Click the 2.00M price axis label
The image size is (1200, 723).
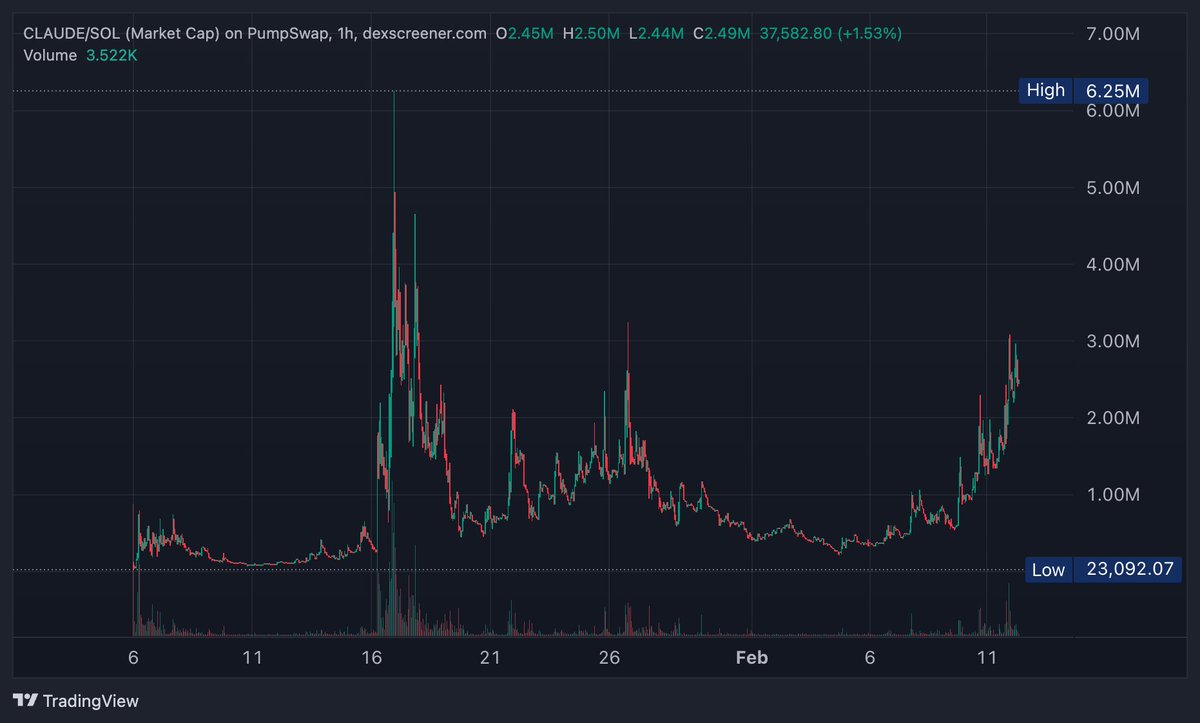point(1112,418)
